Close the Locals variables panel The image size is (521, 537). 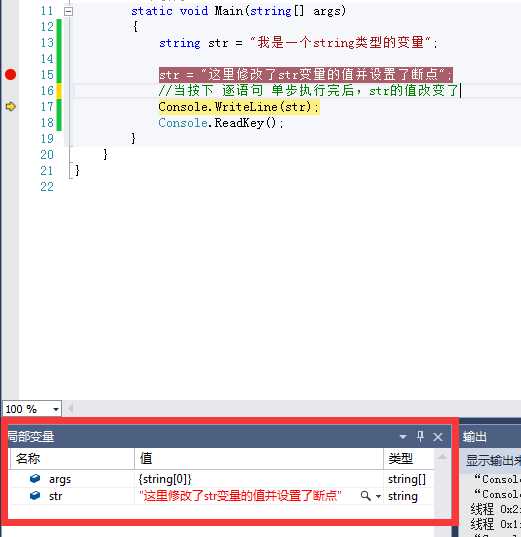(438, 437)
